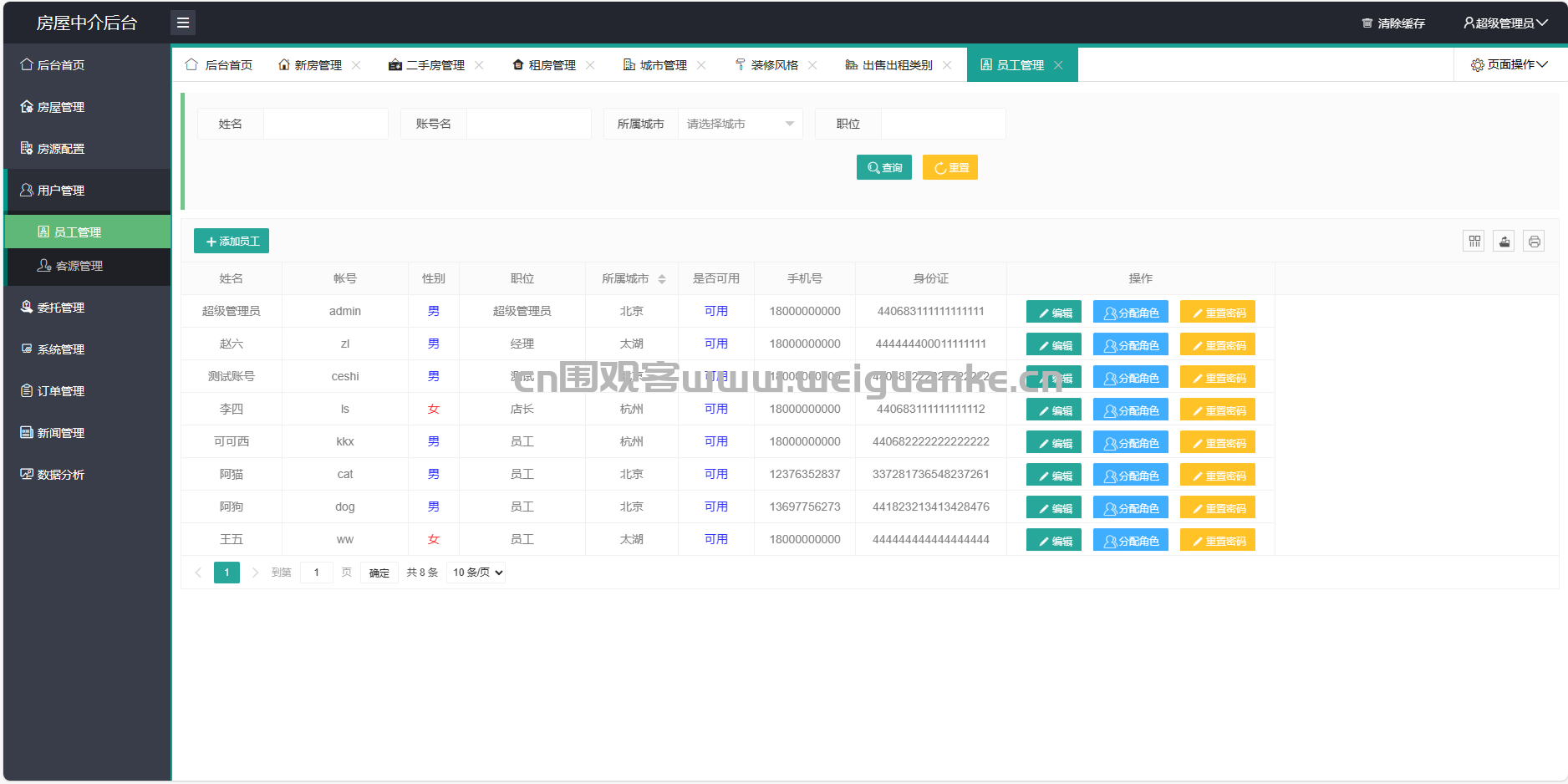Screen dimensions: 1568x784
Task: Go to next page arrow
Action: click(x=255, y=573)
